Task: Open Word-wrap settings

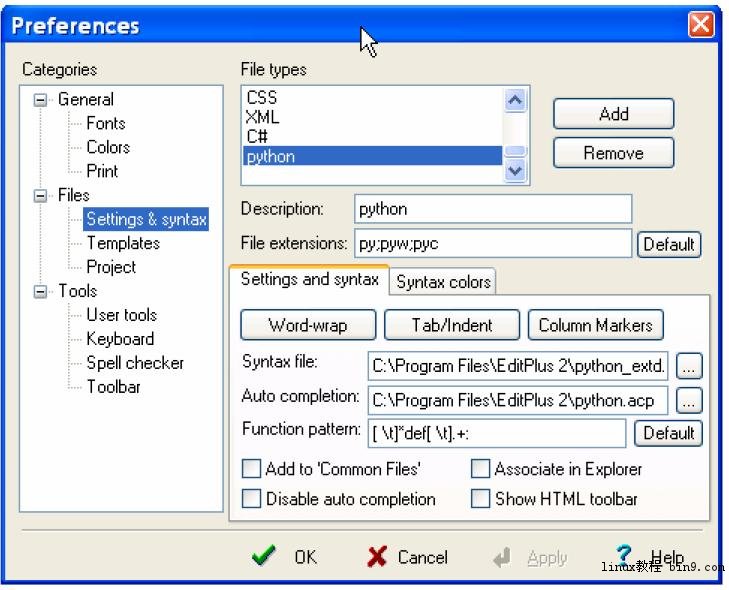Action: (x=308, y=325)
